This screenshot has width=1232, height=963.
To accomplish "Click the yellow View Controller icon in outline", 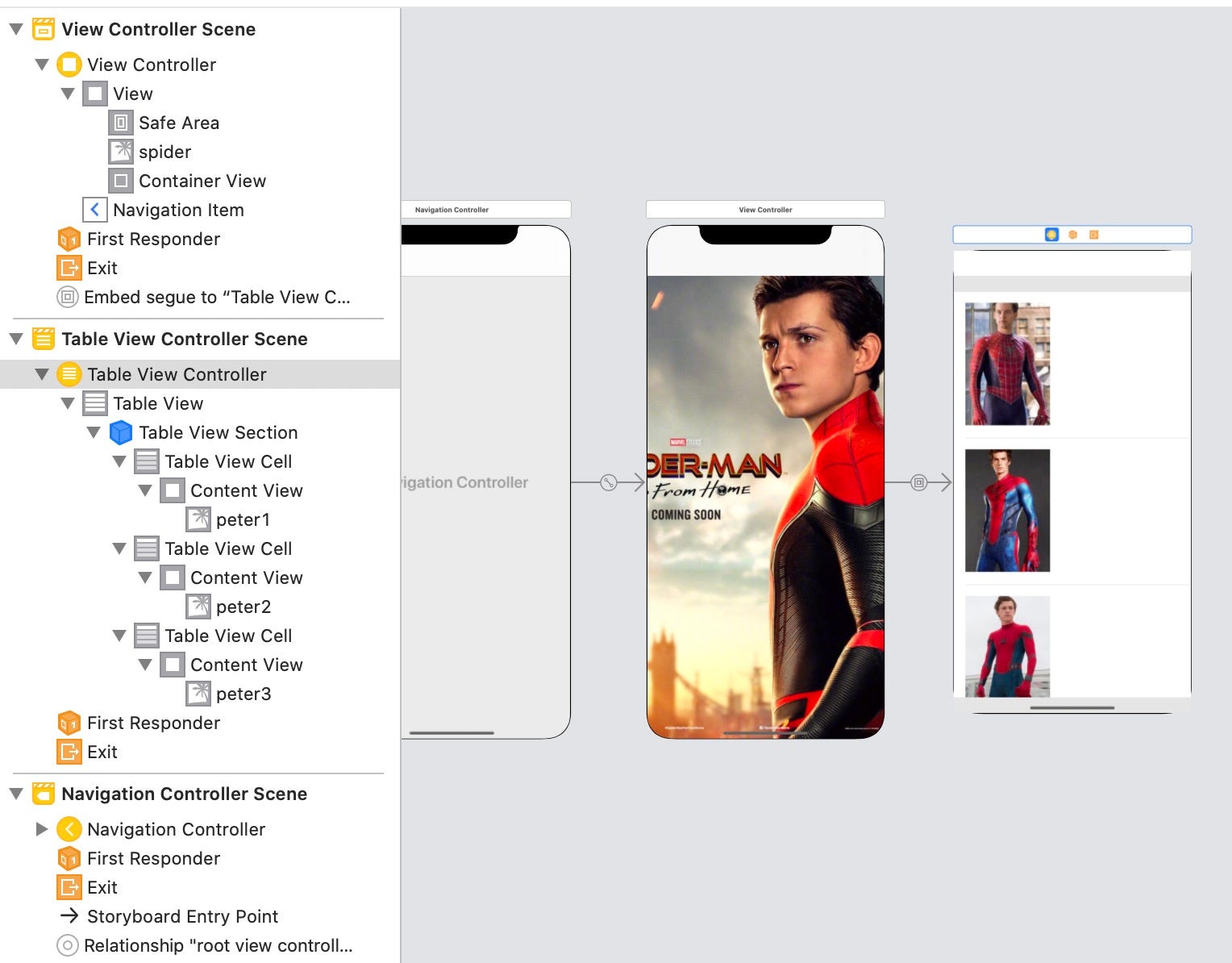I will click(69, 65).
